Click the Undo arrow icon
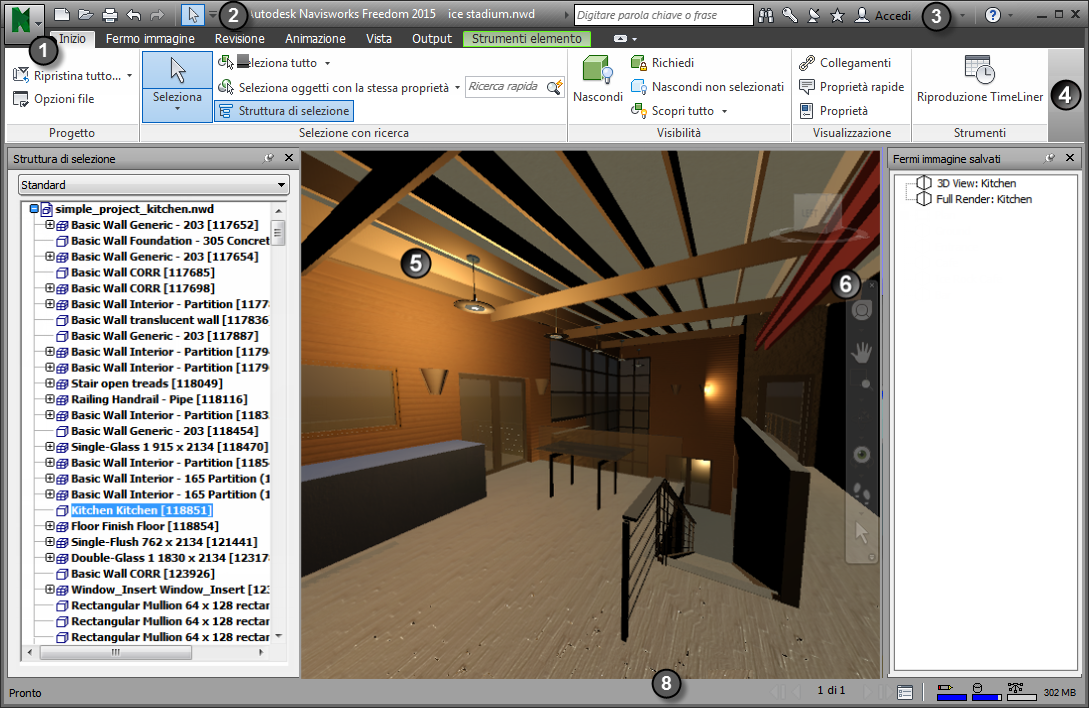Screen dimensions: 1089x708 tap(134, 15)
